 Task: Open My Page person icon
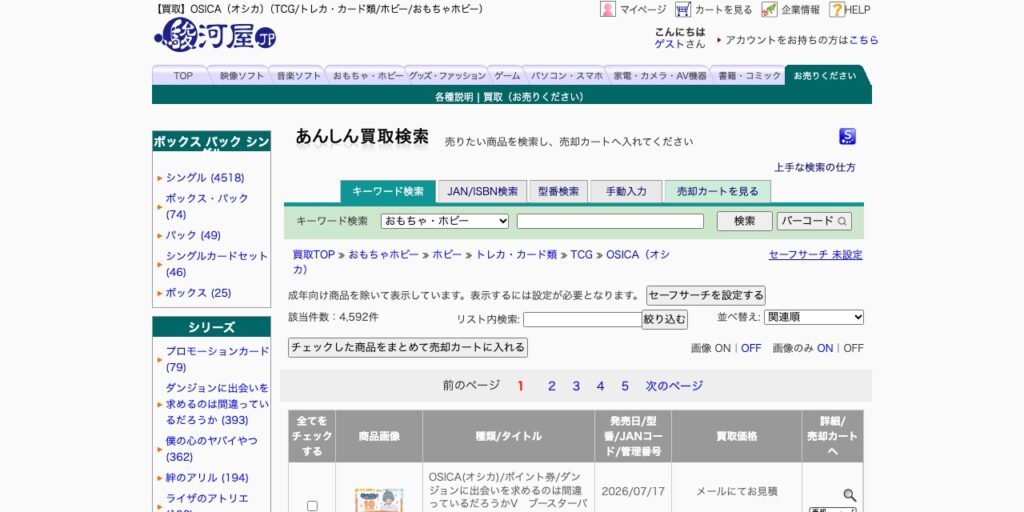[607, 9]
